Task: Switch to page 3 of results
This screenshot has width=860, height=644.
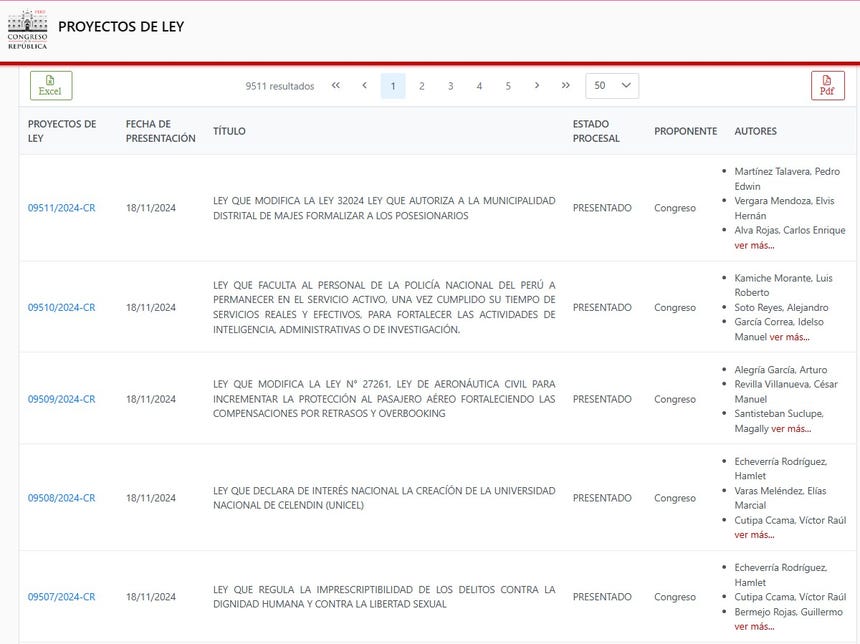Action: (451, 86)
